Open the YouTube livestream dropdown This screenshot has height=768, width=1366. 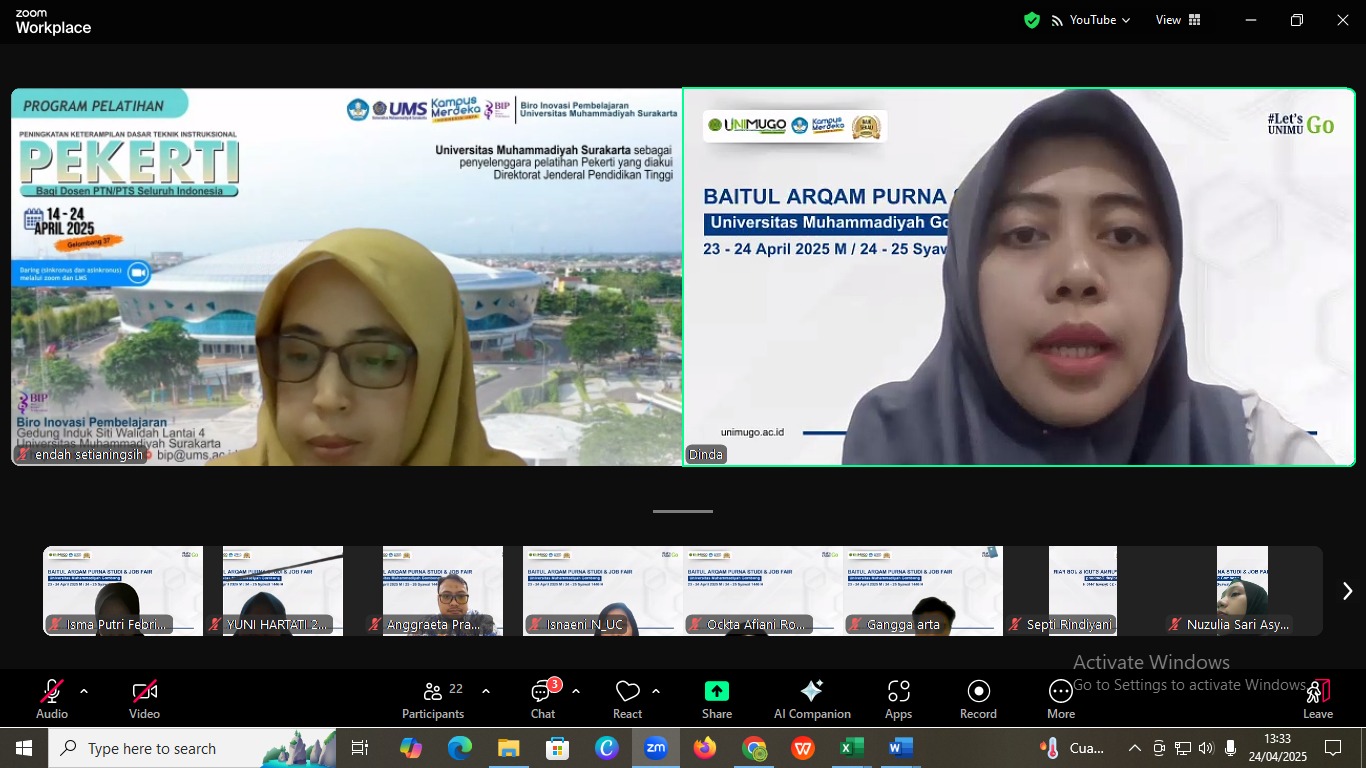click(1090, 20)
